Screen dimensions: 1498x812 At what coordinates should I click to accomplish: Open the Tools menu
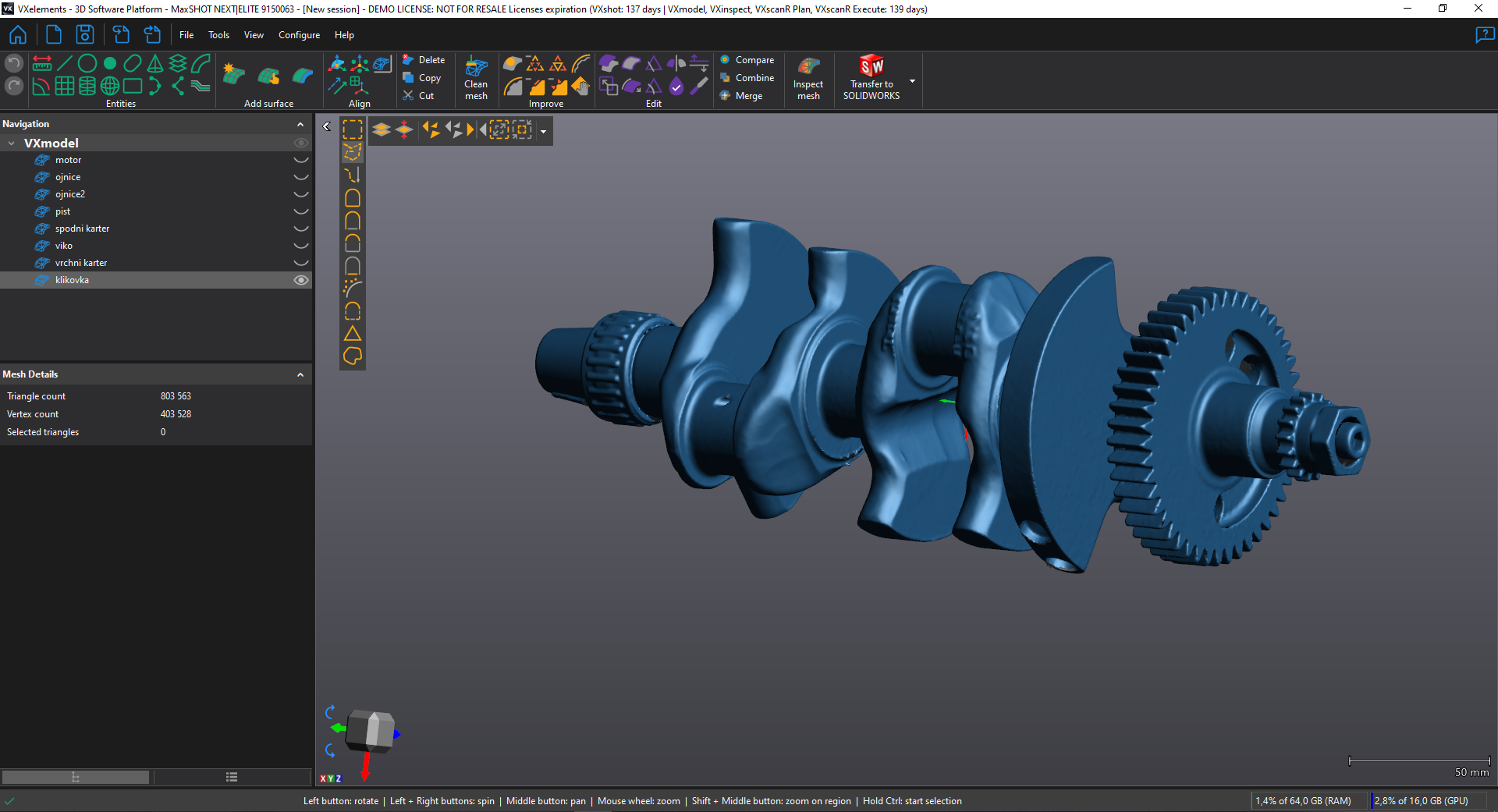pos(218,35)
